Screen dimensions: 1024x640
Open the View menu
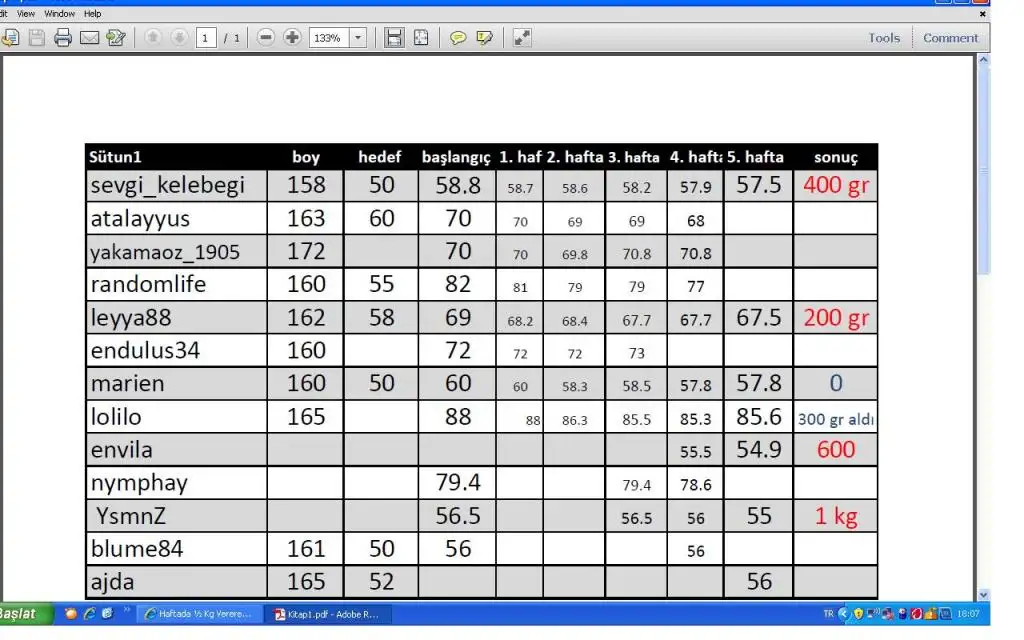(x=25, y=14)
